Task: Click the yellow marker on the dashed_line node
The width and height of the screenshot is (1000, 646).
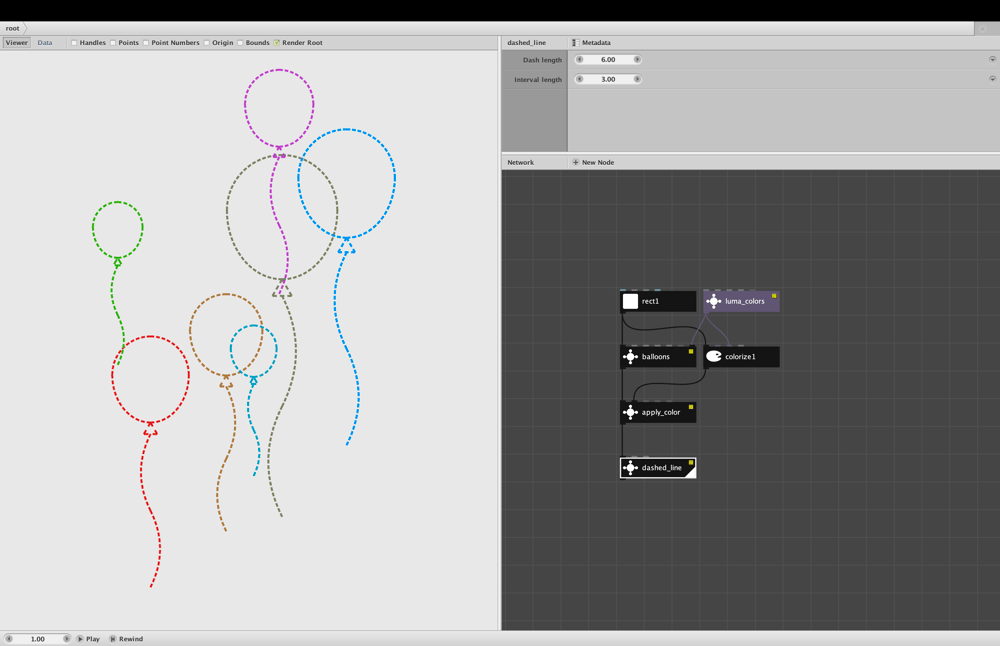Action: tap(691, 462)
